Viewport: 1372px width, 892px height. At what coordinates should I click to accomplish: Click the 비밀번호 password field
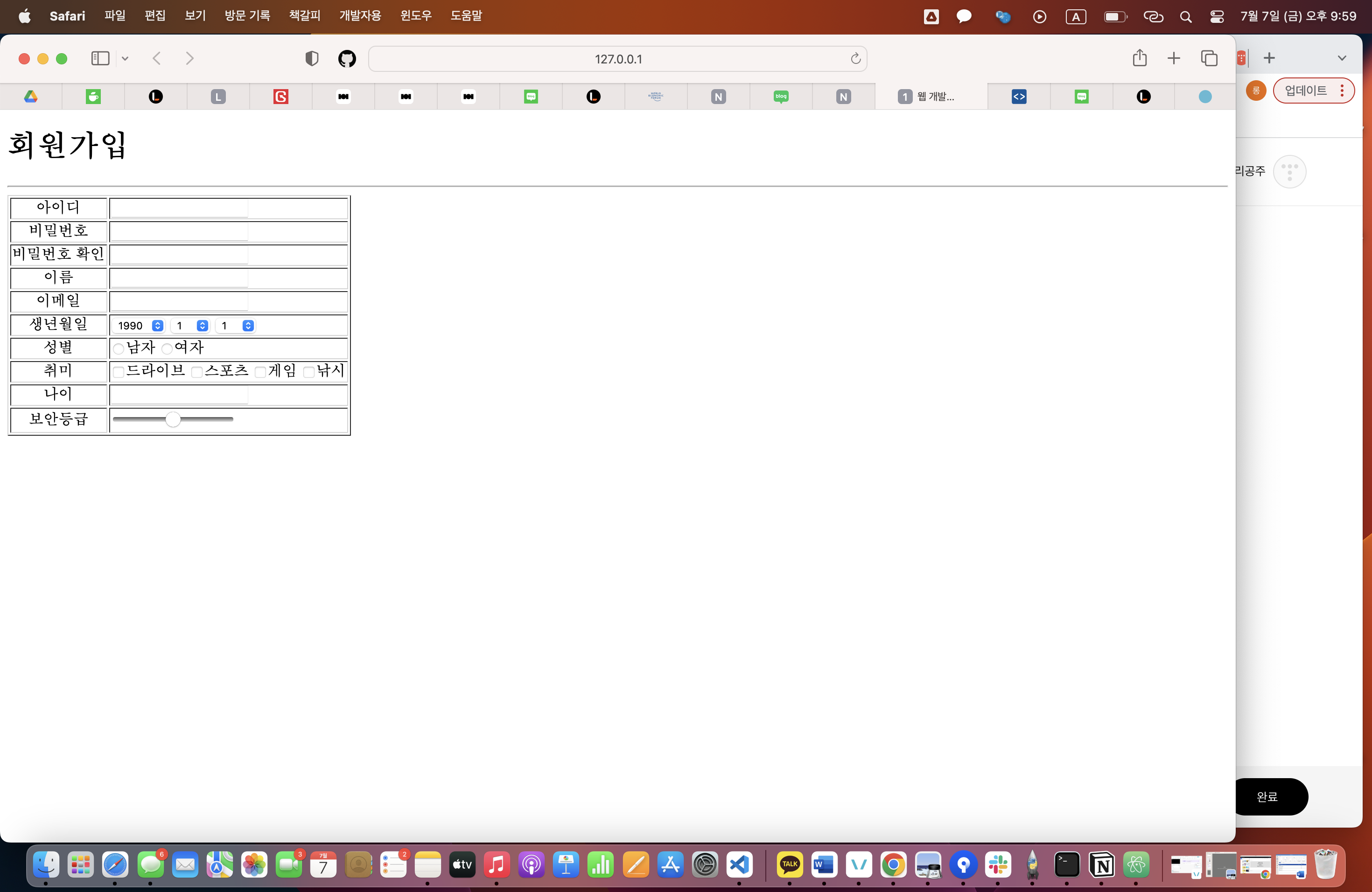(x=179, y=232)
